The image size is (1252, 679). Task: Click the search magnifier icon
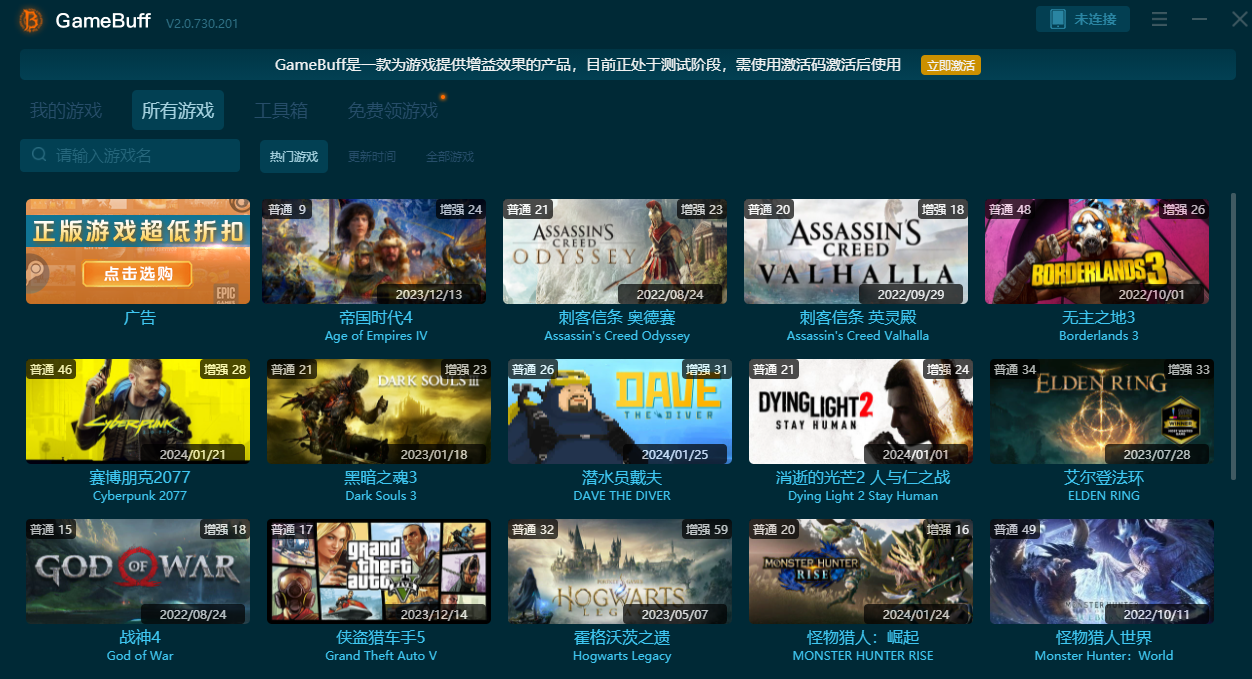(x=39, y=155)
